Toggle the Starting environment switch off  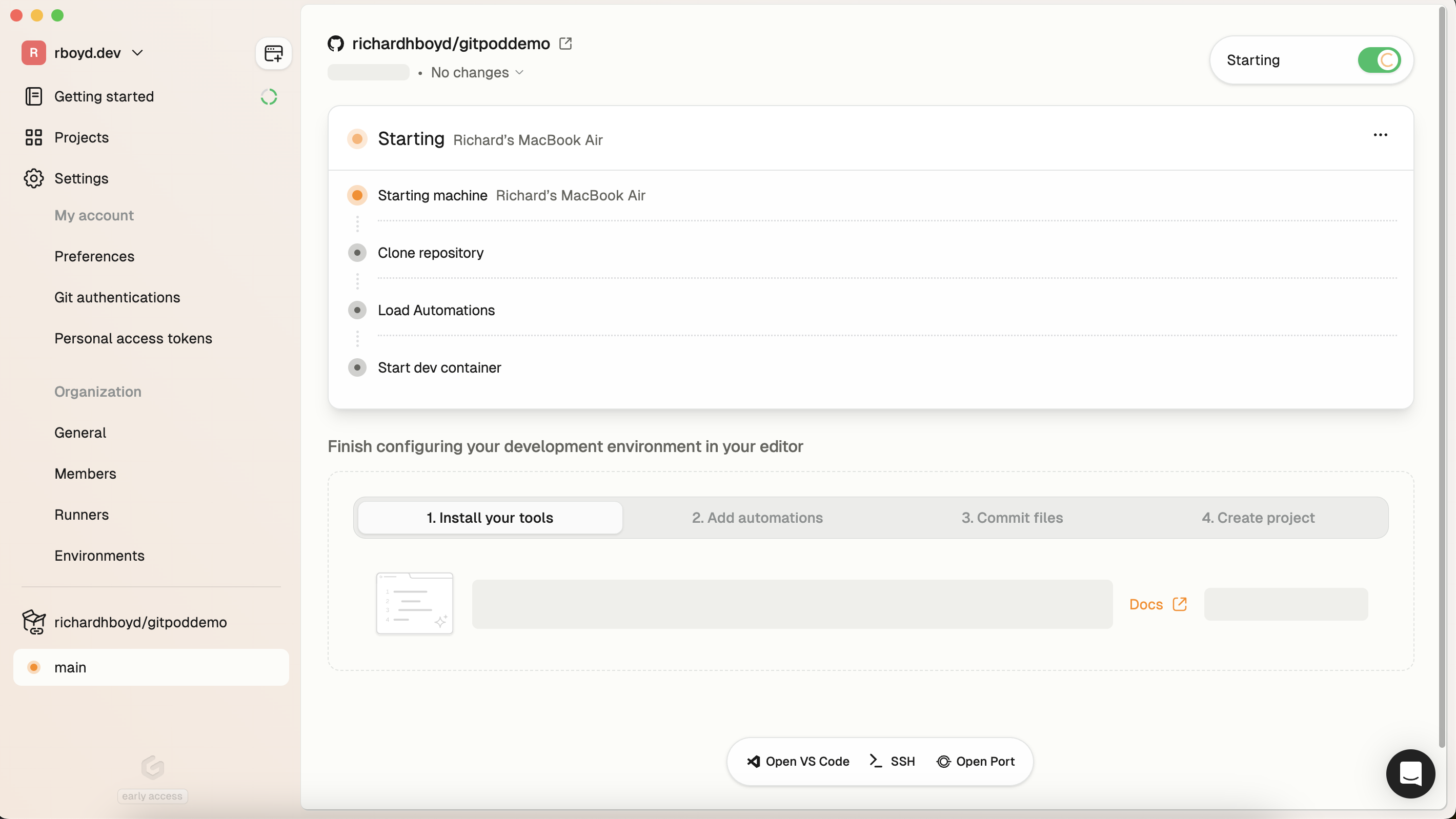tap(1379, 60)
